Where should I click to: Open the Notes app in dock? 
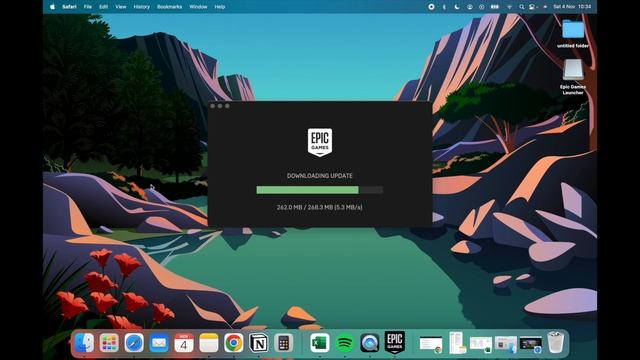tap(209, 343)
